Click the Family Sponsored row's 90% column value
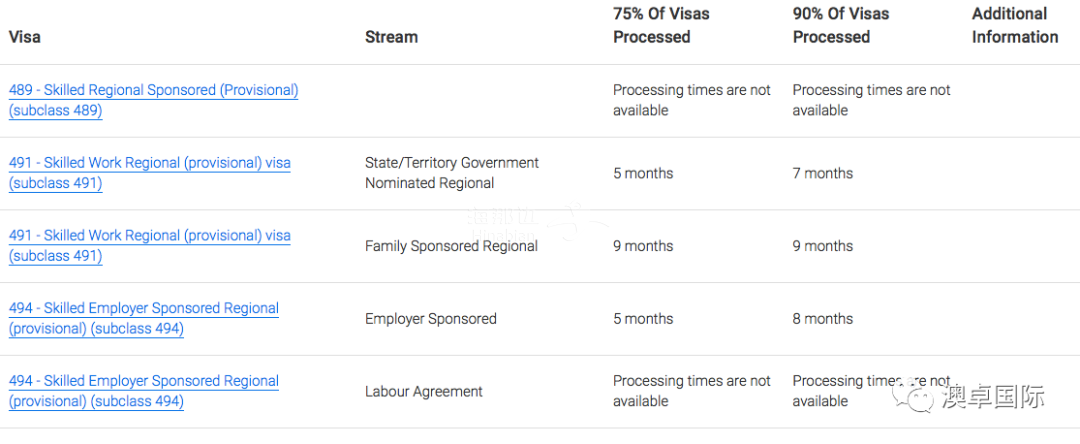The width and height of the screenshot is (1080, 444). [x=823, y=246]
